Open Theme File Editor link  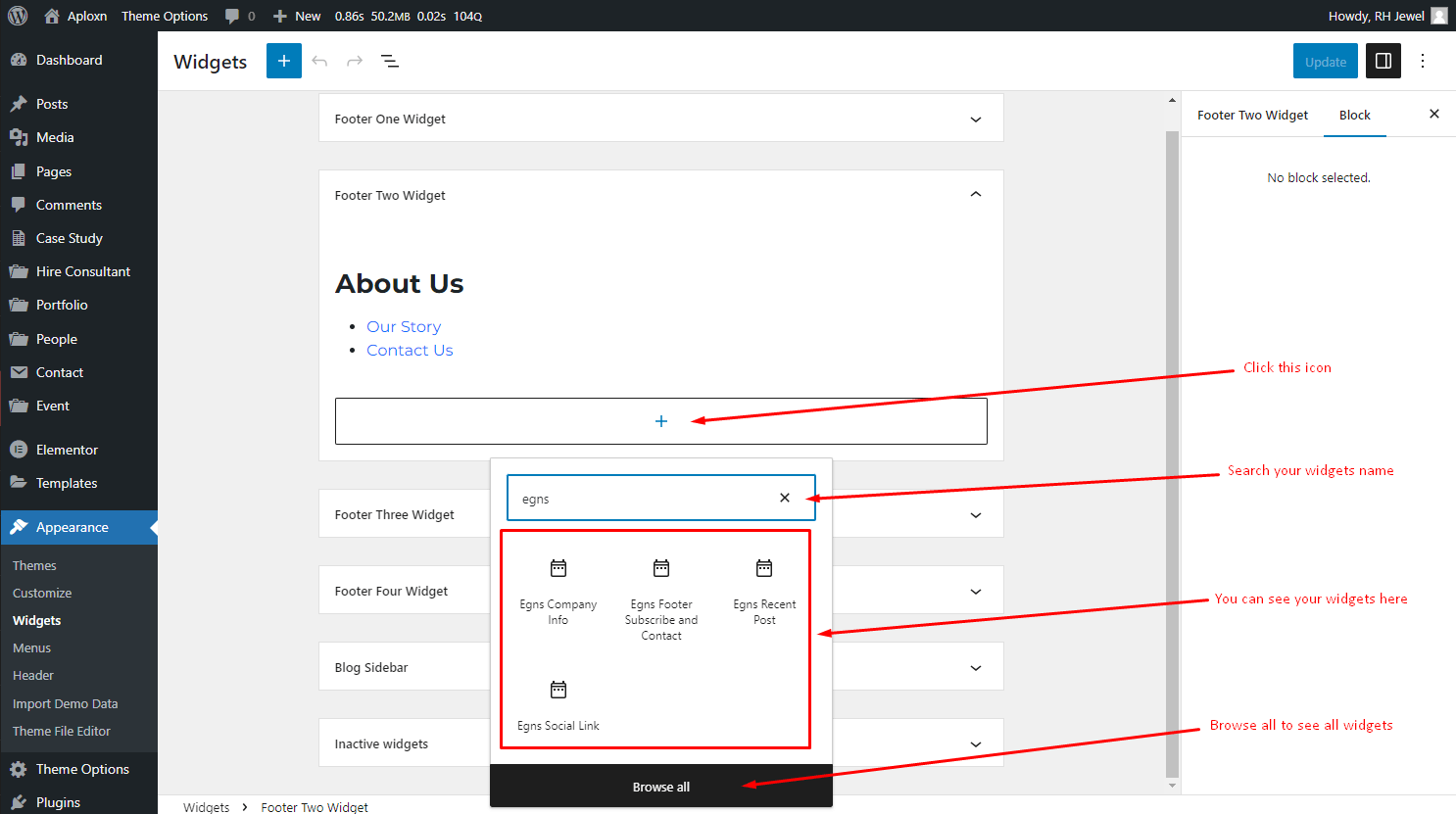pos(62,731)
